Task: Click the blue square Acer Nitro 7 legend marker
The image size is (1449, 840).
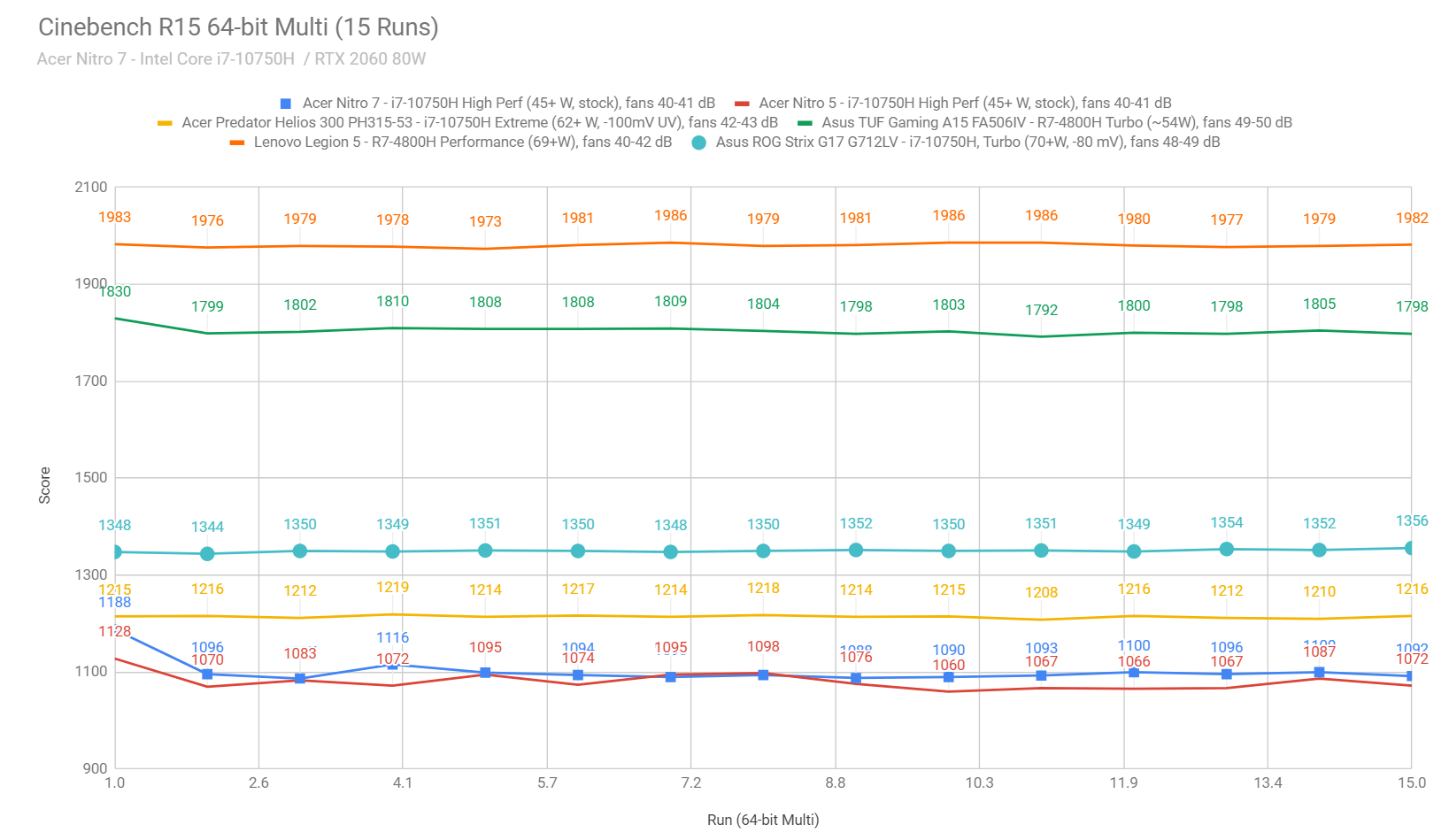Action: click(x=285, y=104)
